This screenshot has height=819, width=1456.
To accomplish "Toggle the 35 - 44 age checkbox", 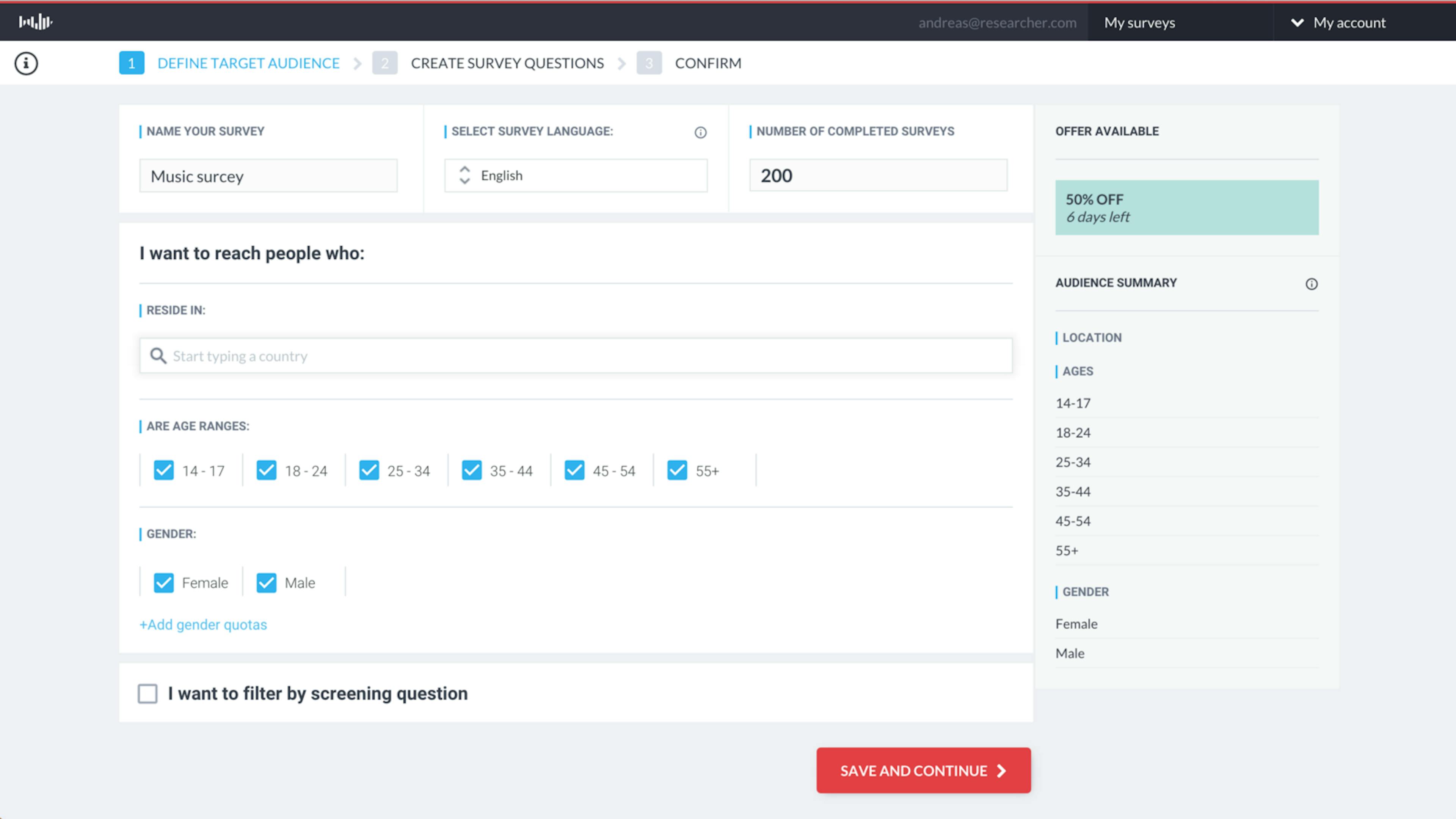I will [472, 470].
